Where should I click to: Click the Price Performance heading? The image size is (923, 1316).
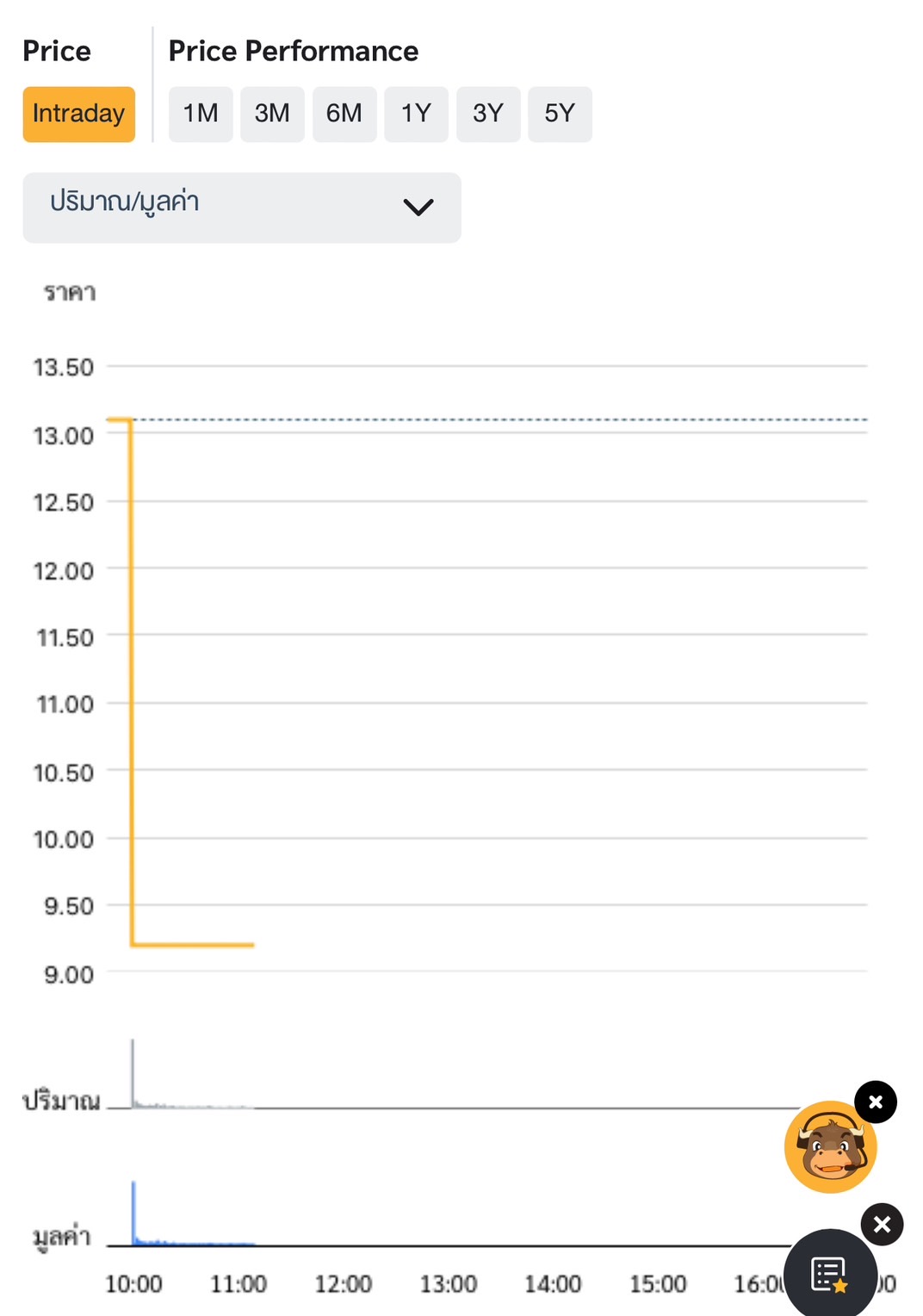(294, 51)
